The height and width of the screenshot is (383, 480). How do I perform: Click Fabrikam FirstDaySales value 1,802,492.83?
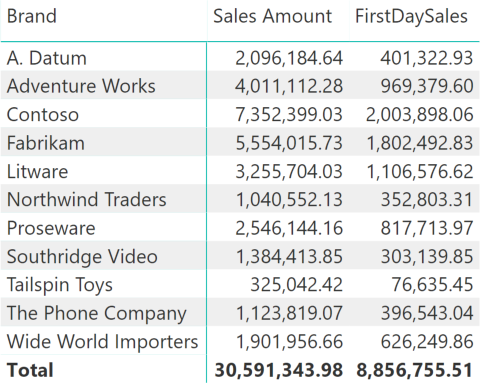(419, 143)
